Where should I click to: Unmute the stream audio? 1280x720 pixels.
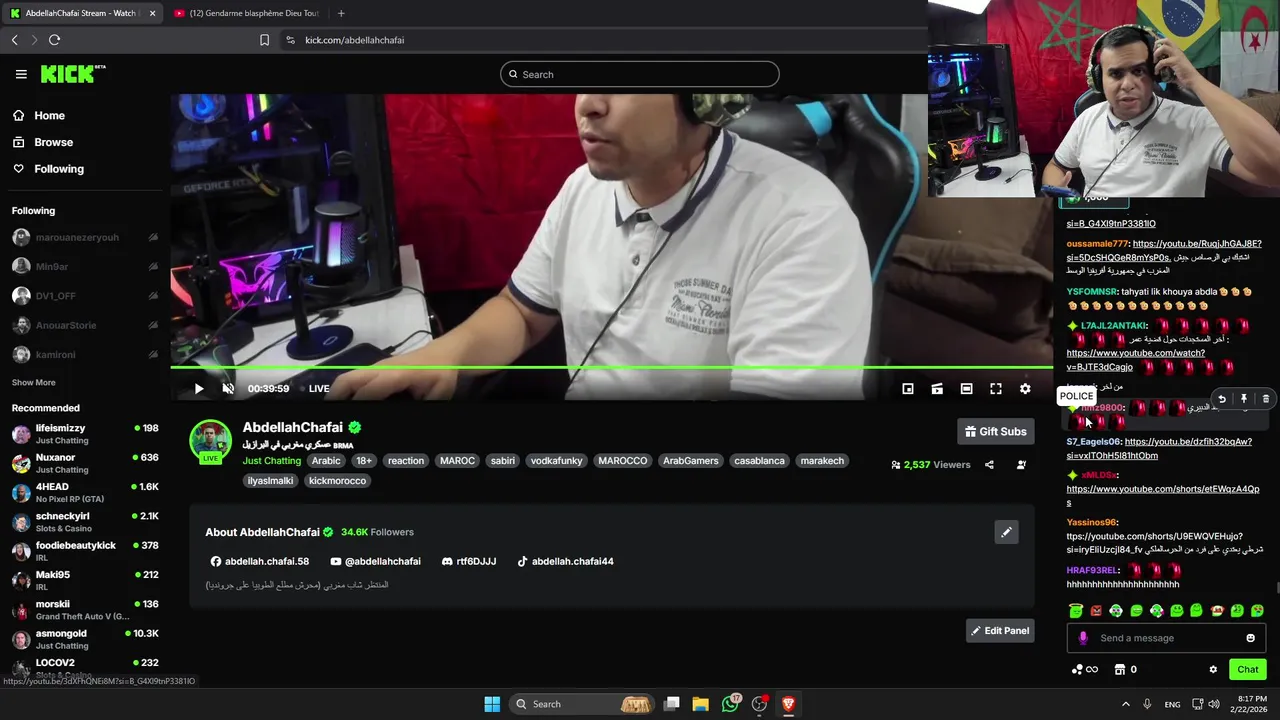[x=228, y=389]
